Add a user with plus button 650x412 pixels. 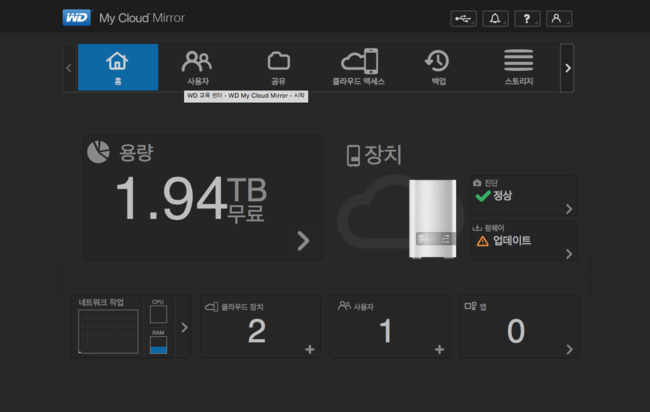(x=439, y=349)
